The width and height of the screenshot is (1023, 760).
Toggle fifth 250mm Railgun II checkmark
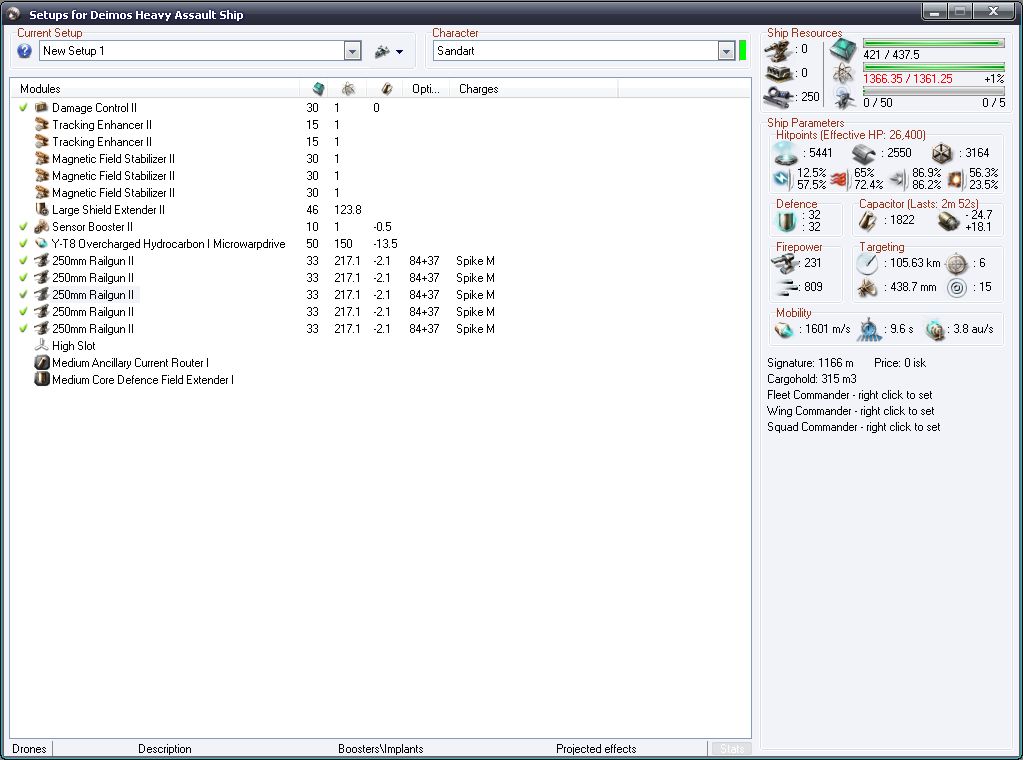[x=23, y=328]
